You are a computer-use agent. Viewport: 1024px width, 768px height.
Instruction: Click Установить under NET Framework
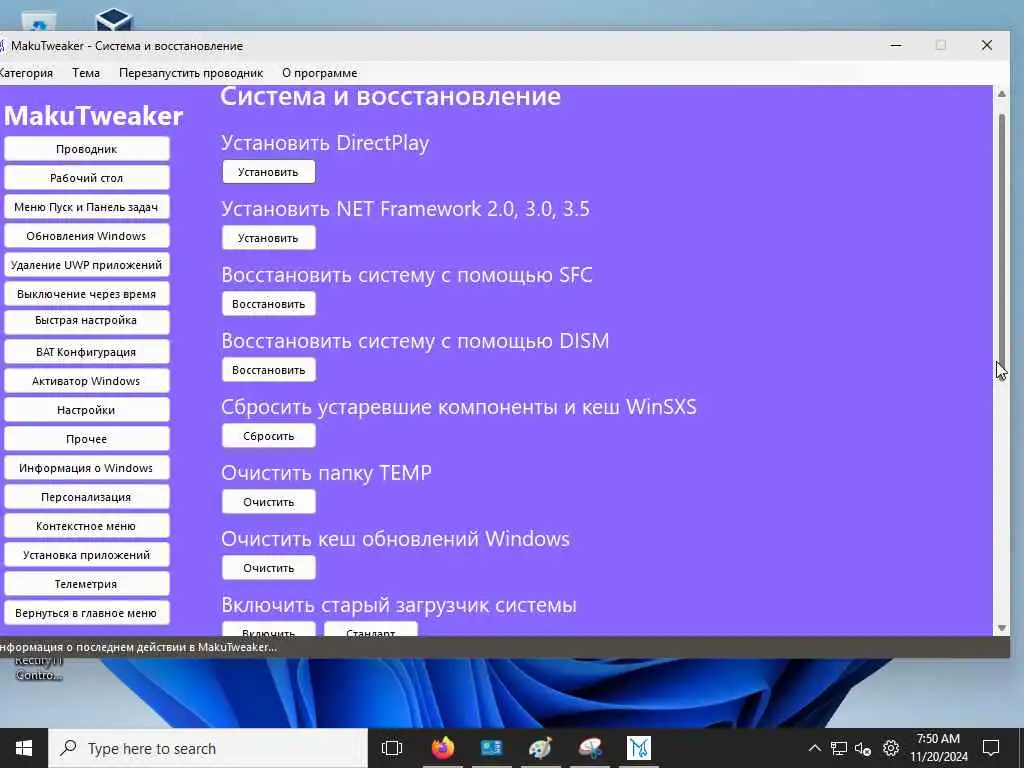pyautogui.click(x=268, y=238)
